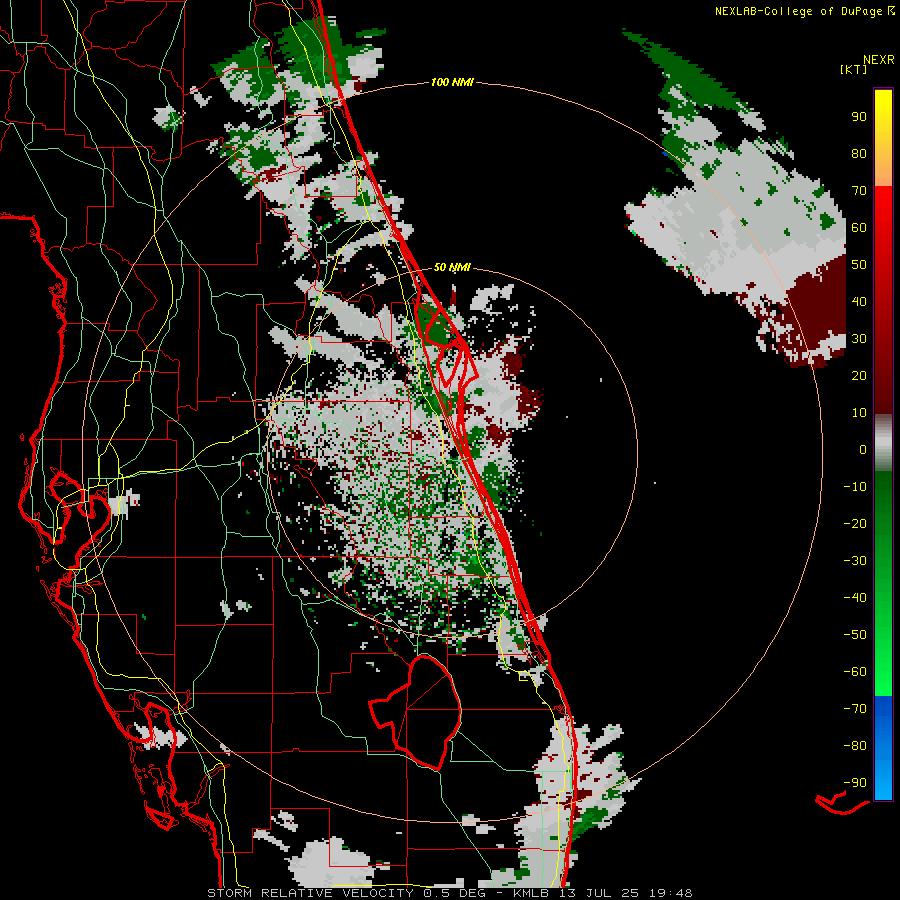
Task: Click the -80 value on velocity scale
Action: tap(855, 746)
